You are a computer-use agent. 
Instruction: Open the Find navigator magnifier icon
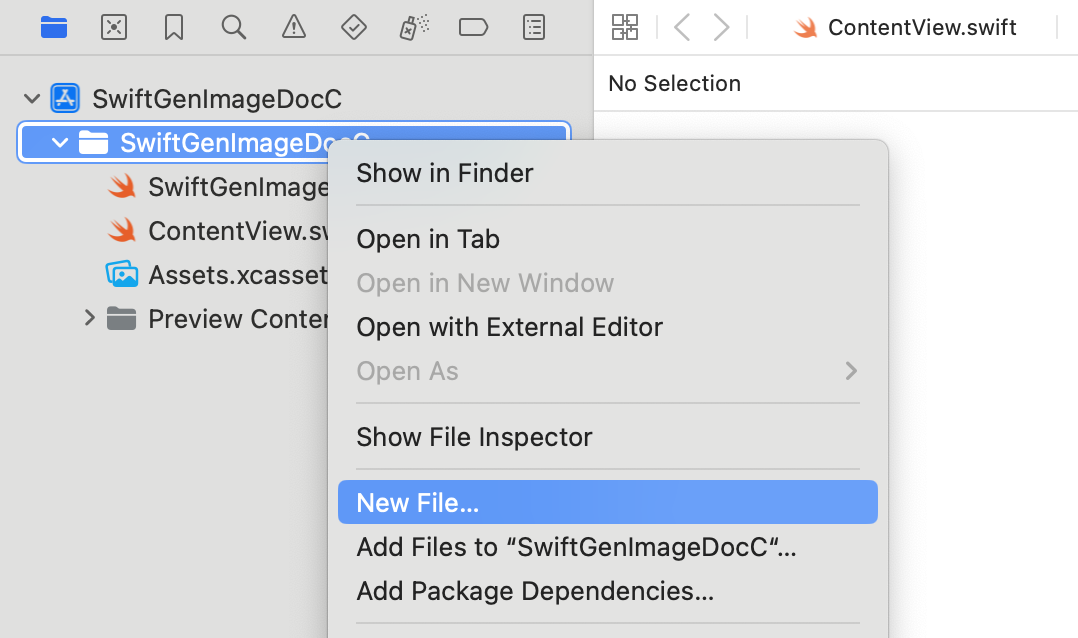pos(234,27)
